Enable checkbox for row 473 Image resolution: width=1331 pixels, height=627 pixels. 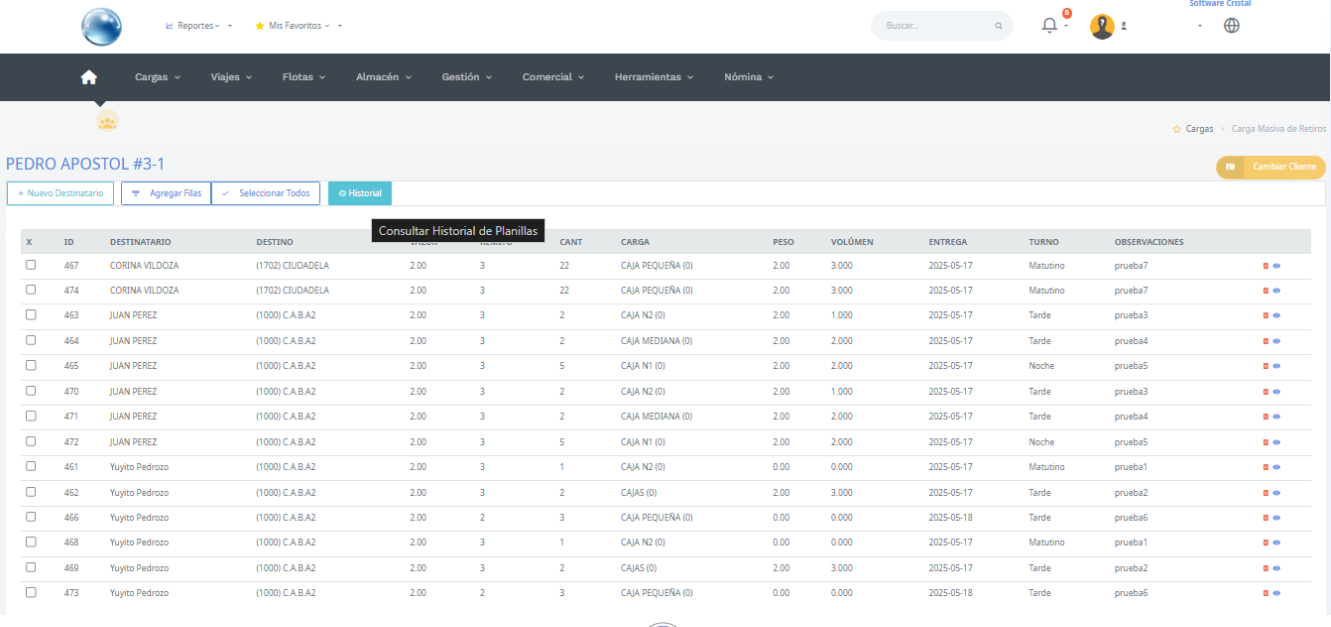click(31, 592)
